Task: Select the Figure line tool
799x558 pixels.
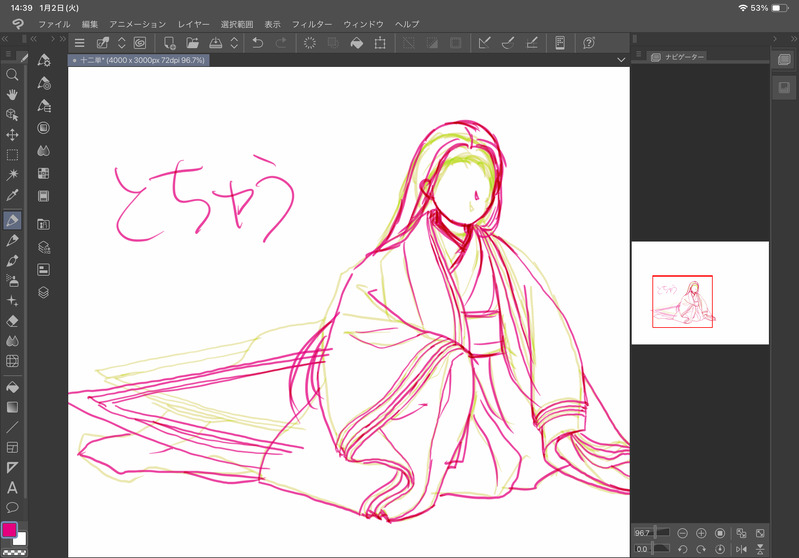Action: [12, 427]
